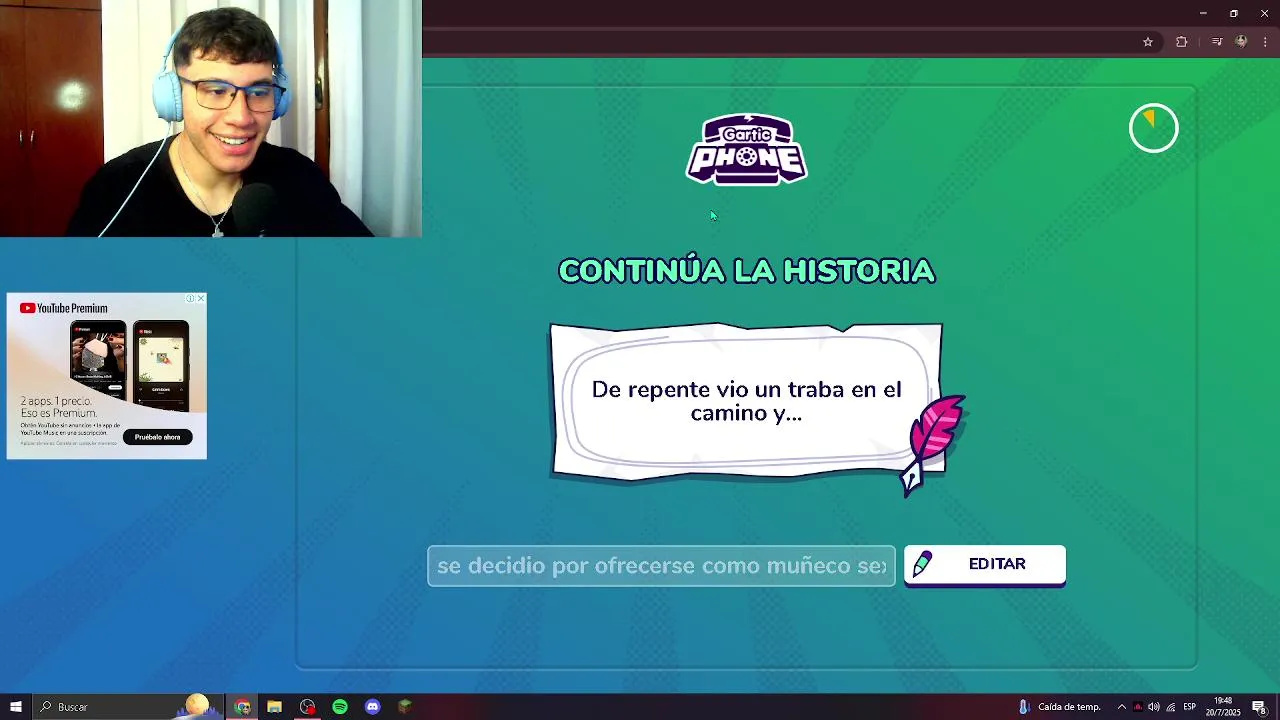Screen dimensions: 1280x720
Task: Click the round countdown timer
Action: point(1154,128)
